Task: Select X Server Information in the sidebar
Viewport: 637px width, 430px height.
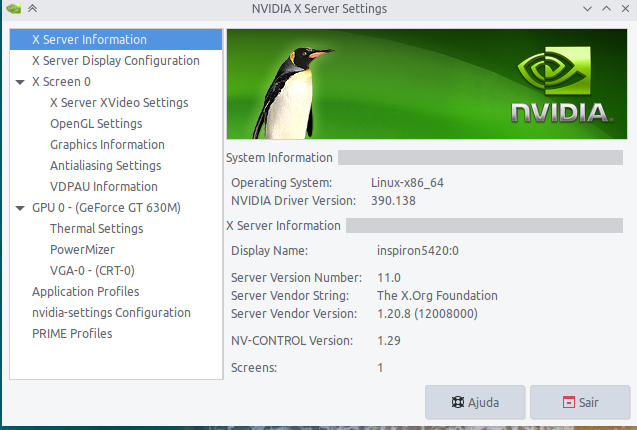Action: [116, 39]
